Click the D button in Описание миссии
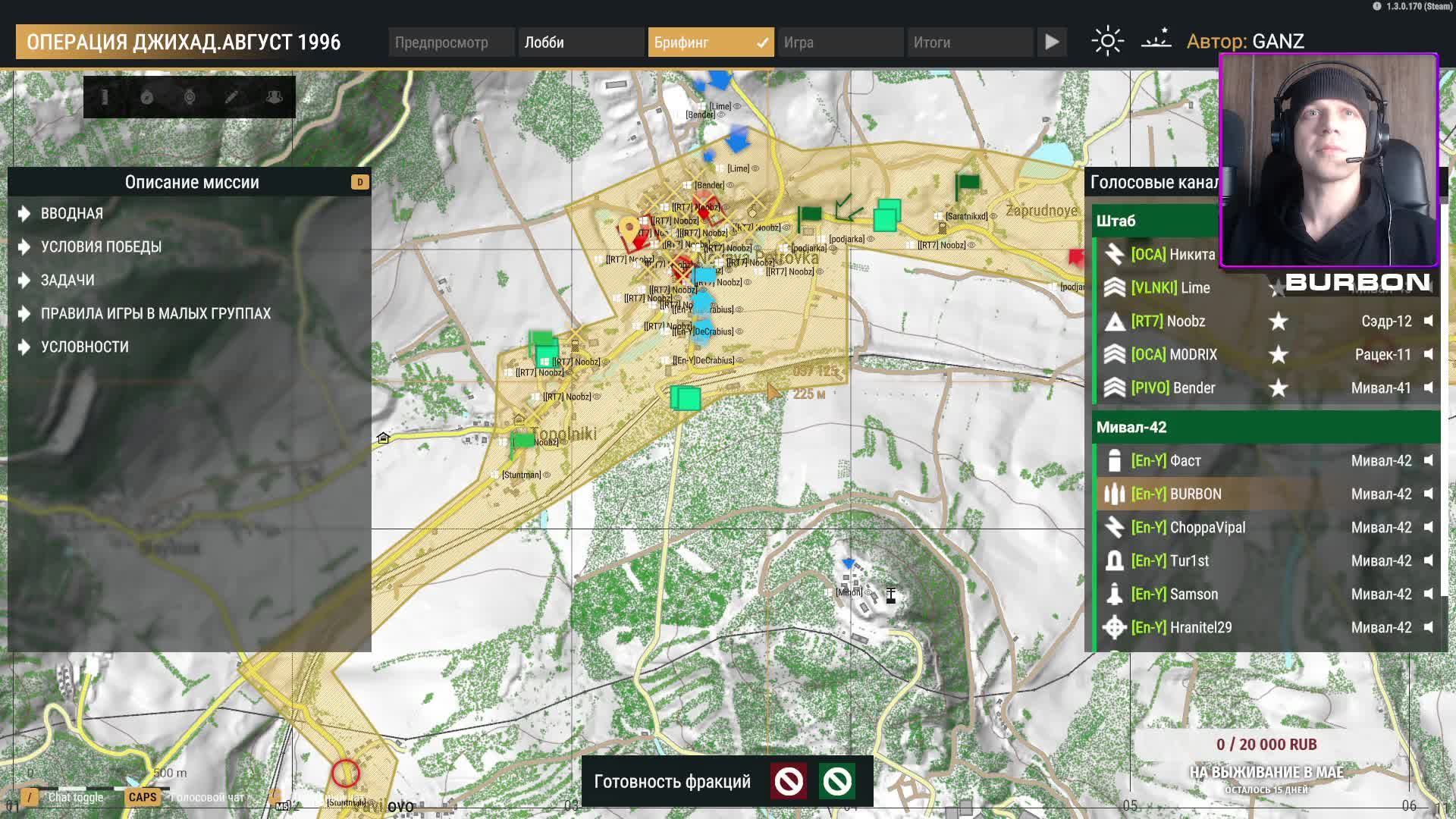Viewport: 1456px width, 819px height. 359,182
